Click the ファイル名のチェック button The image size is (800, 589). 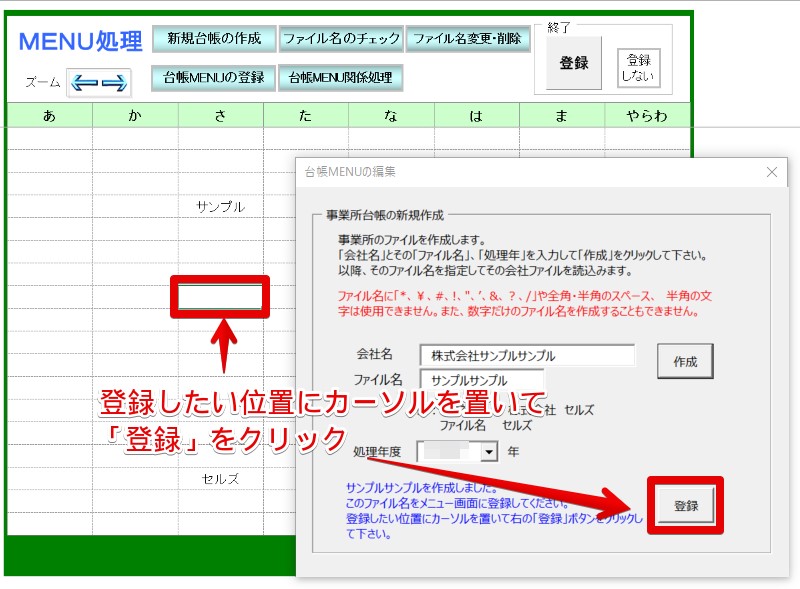click(x=341, y=39)
